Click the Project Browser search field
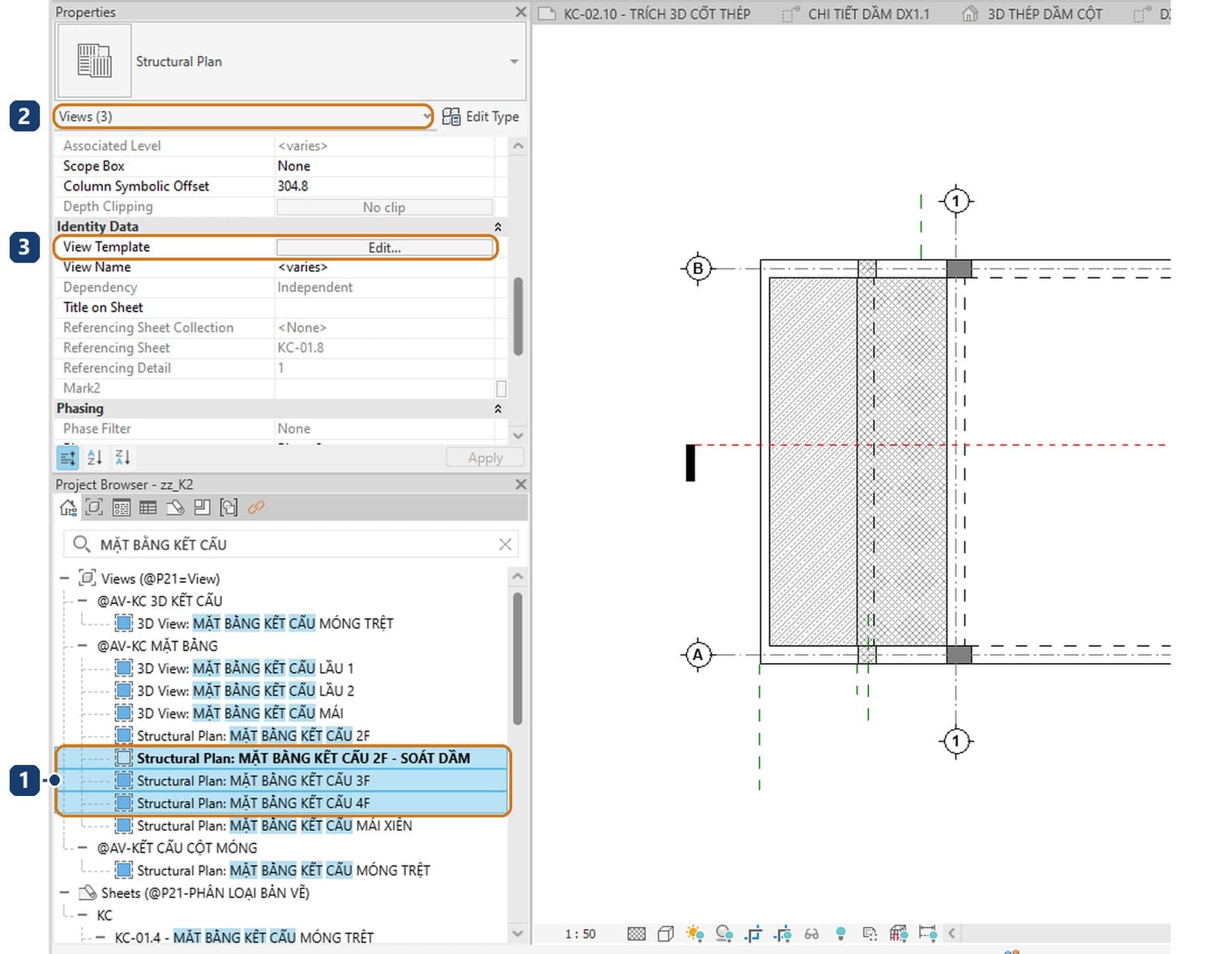 tap(290, 545)
